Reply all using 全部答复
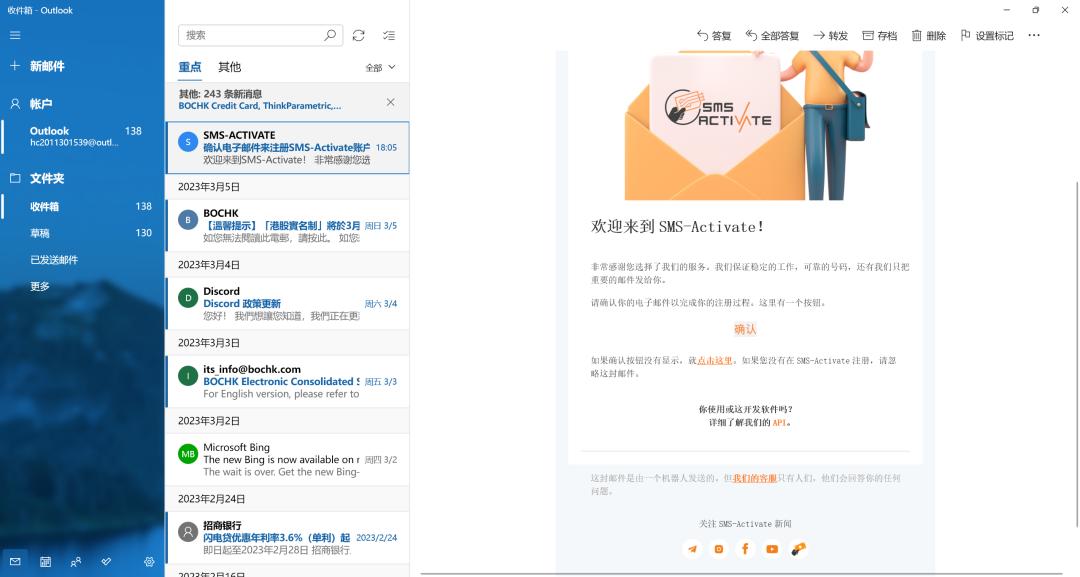The image size is (1080, 577). [772, 36]
